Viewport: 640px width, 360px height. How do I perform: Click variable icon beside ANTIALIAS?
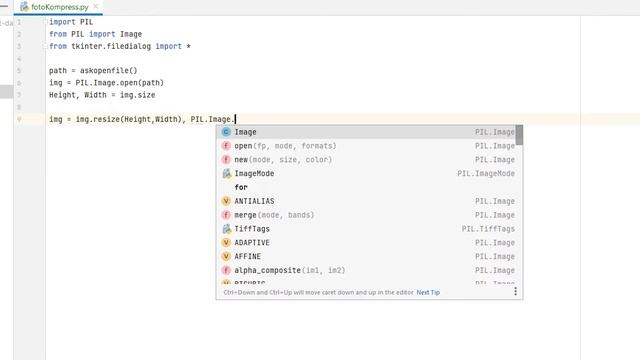click(x=226, y=201)
